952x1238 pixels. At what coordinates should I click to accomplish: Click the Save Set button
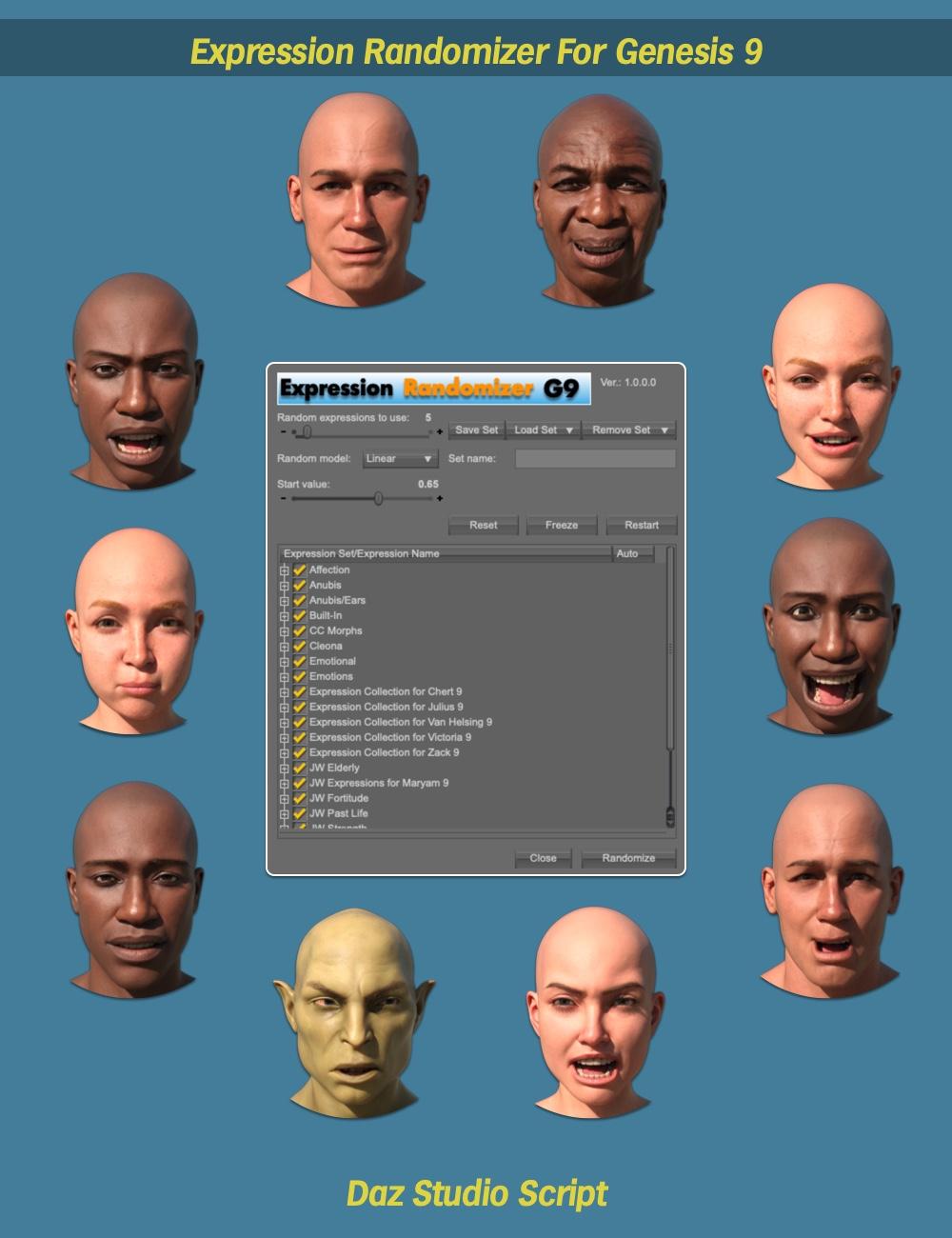pos(476,428)
